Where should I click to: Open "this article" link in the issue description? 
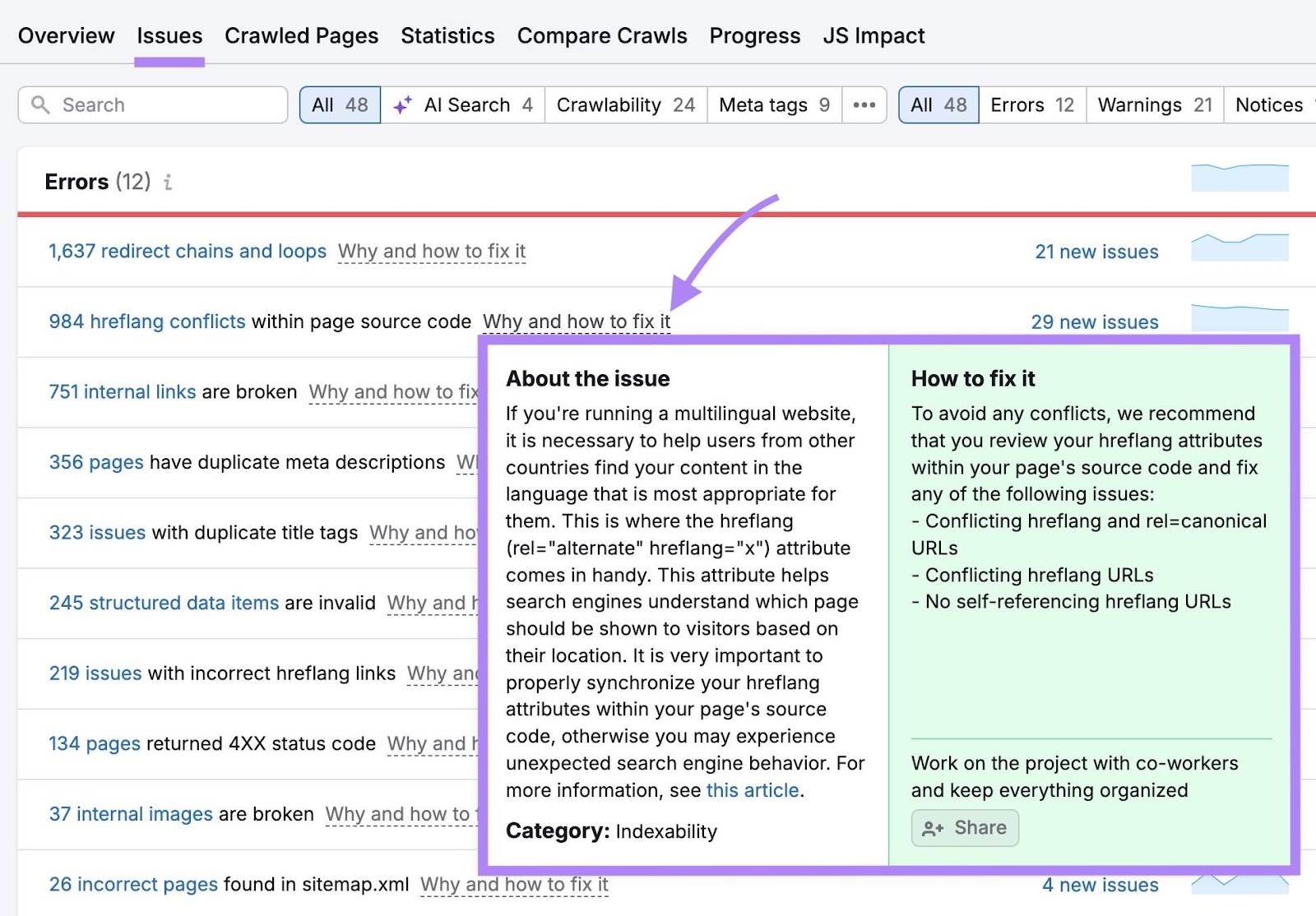[x=752, y=790]
